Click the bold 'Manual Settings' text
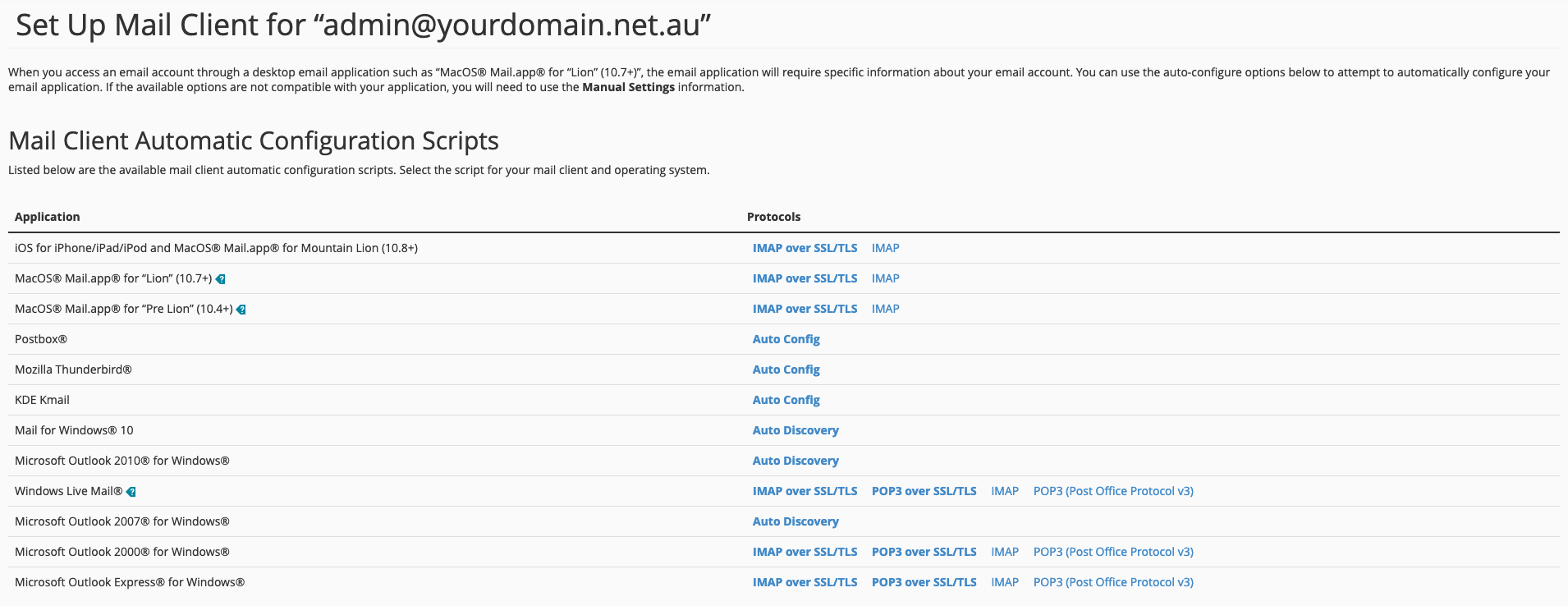This screenshot has width=1568, height=606. point(628,87)
